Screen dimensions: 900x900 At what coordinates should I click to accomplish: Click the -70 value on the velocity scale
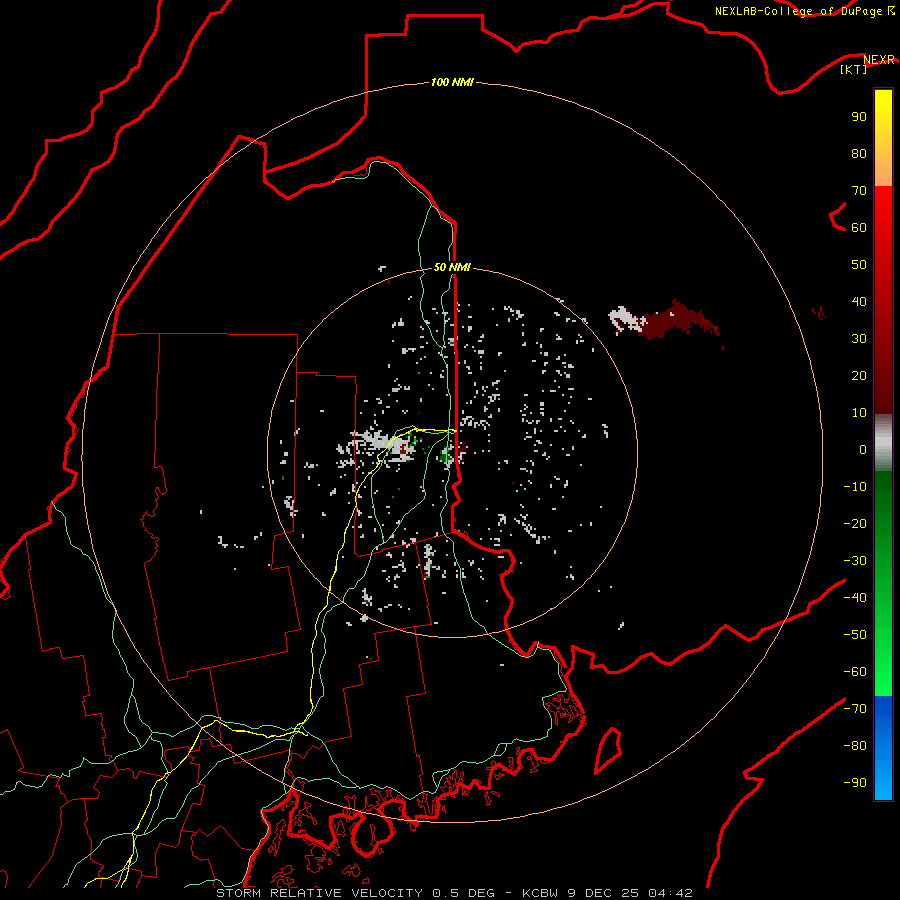click(x=855, y=708)
